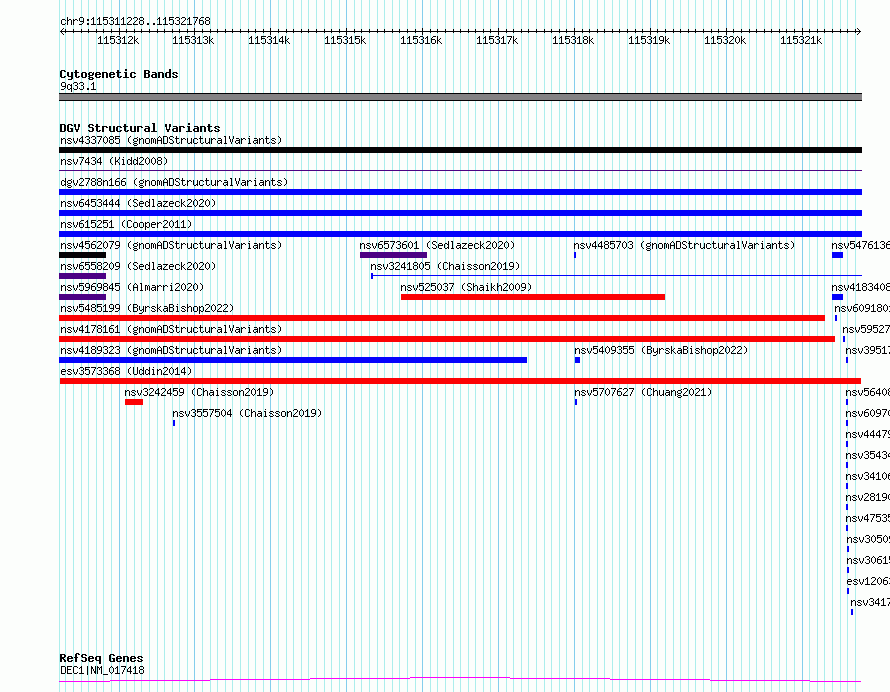Click chr9:115311228..115321768 coordinates text
The height and width of the screenshot is (692, 890).
coord(135,22)
